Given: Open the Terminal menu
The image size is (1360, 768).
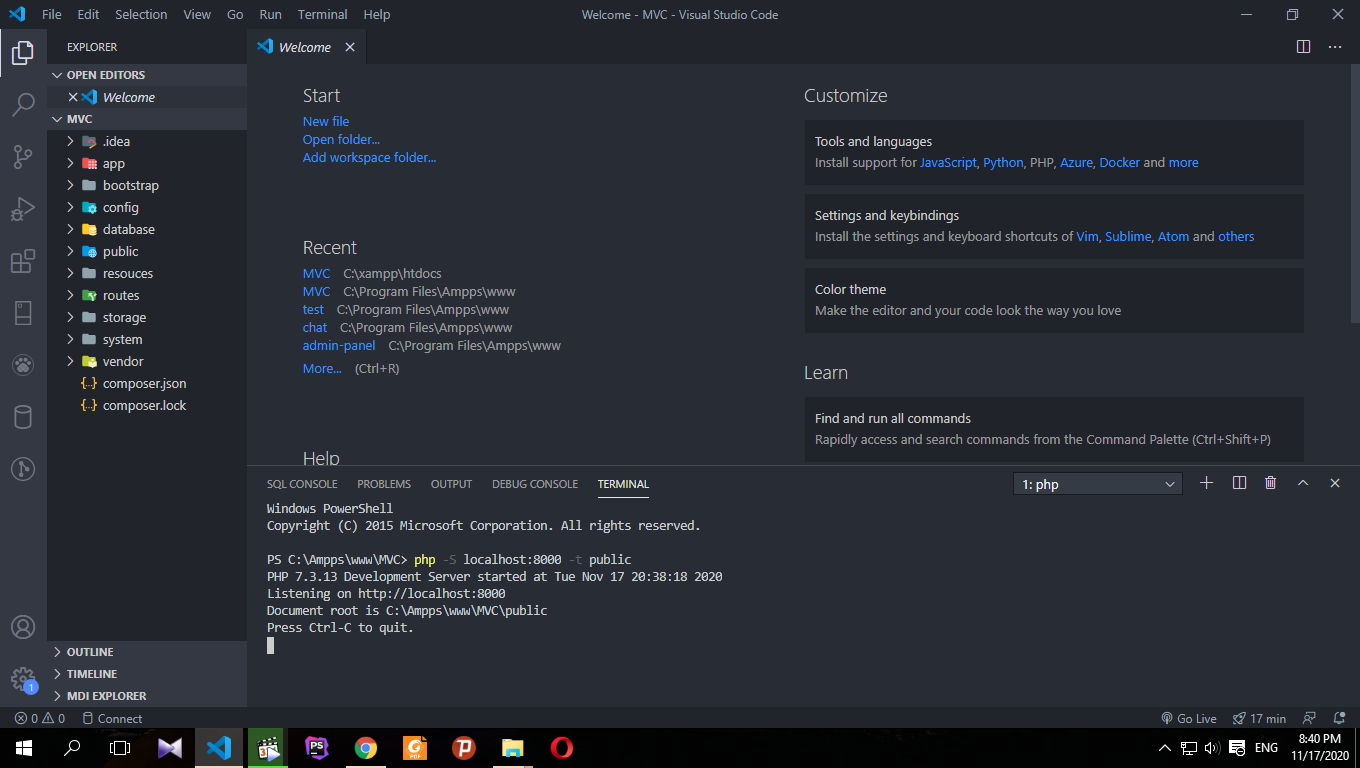Looking at the screenshot, I should [322, 15].
